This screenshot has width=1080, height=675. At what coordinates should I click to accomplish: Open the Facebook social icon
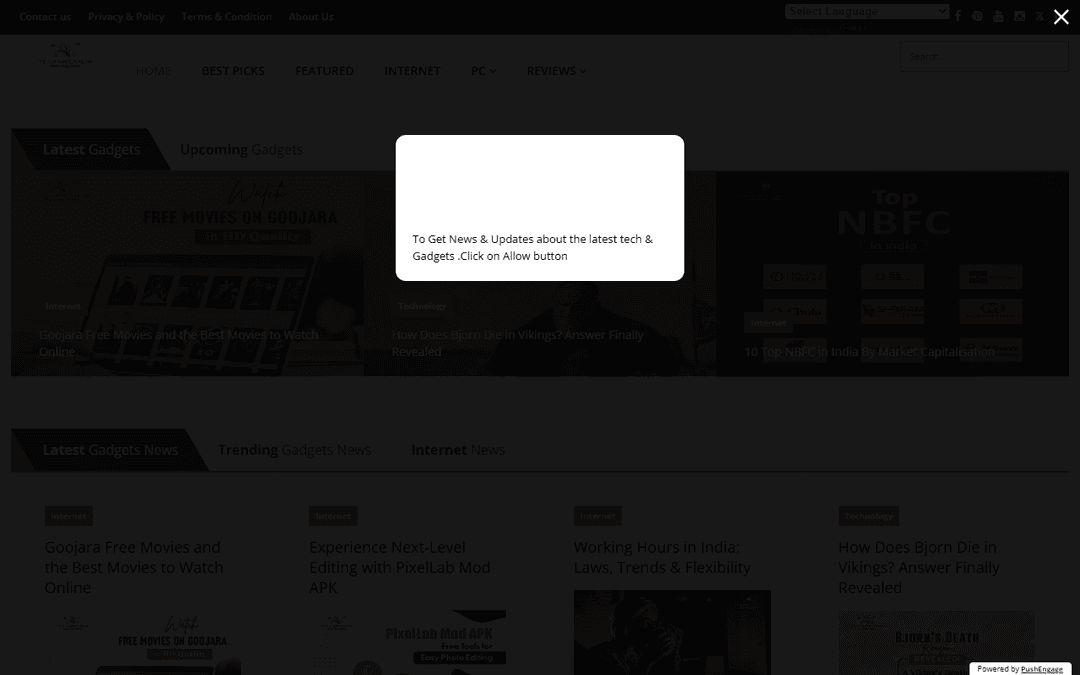click(957, 16)
